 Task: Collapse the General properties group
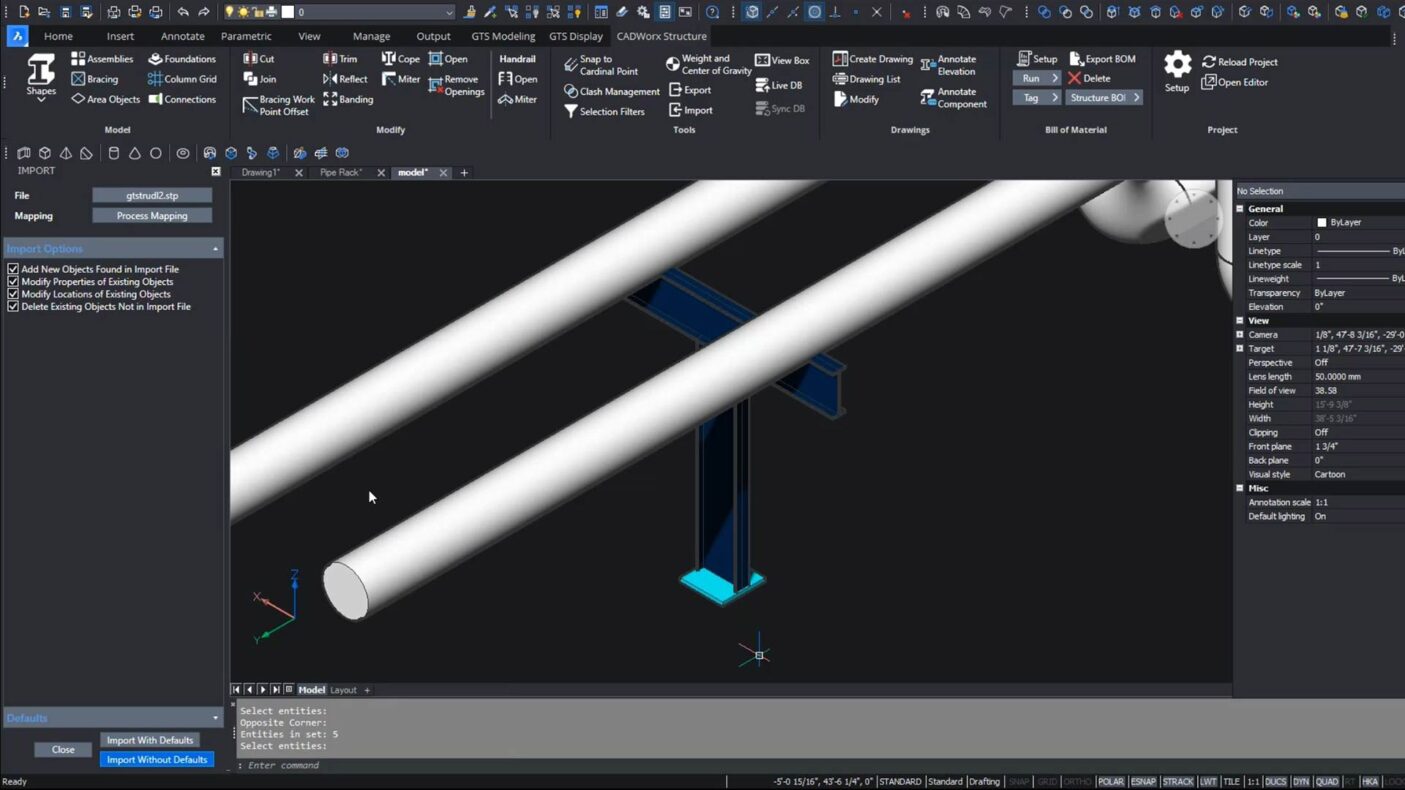pos(1240,209)
